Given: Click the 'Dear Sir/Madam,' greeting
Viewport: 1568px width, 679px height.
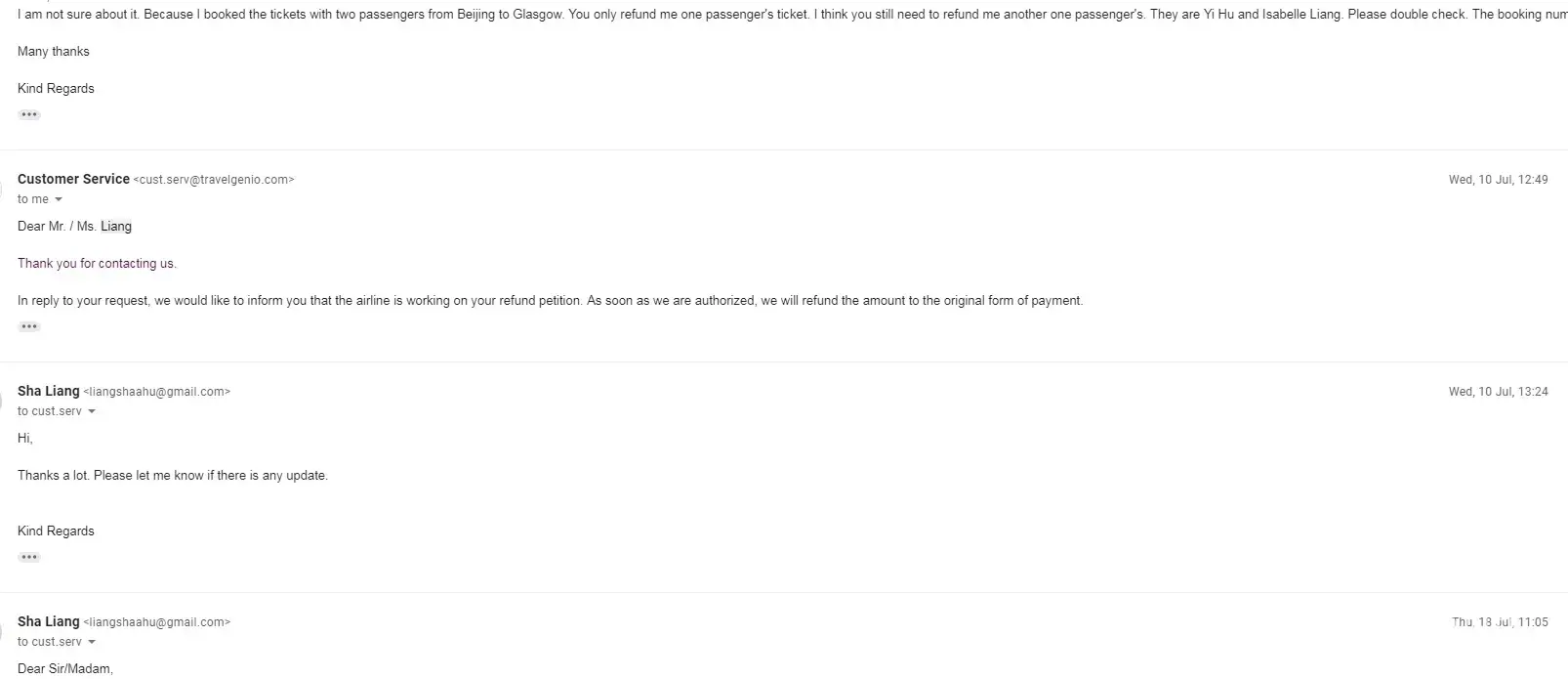Looking at the screenshot, I should [x=65, y=669].
